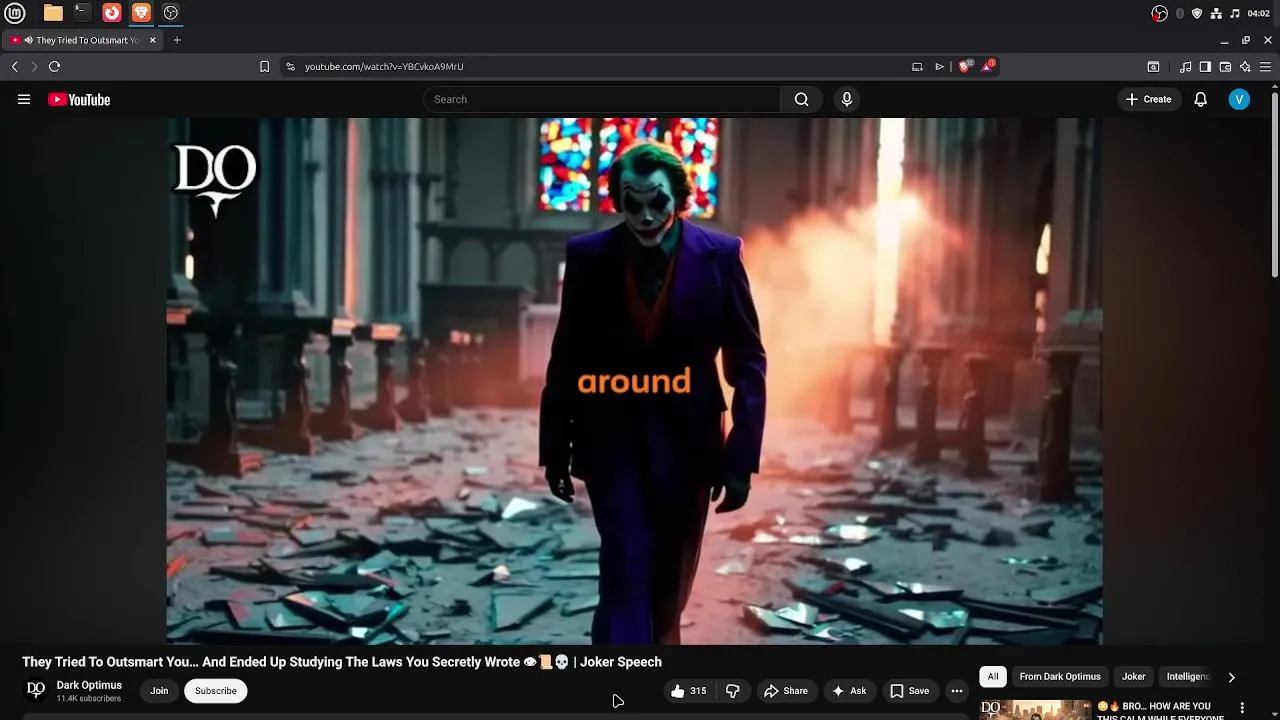This screenshot has height=720, width=1280.
Task: Open the account avatar 'V' menu
Action: [1239, 99]
